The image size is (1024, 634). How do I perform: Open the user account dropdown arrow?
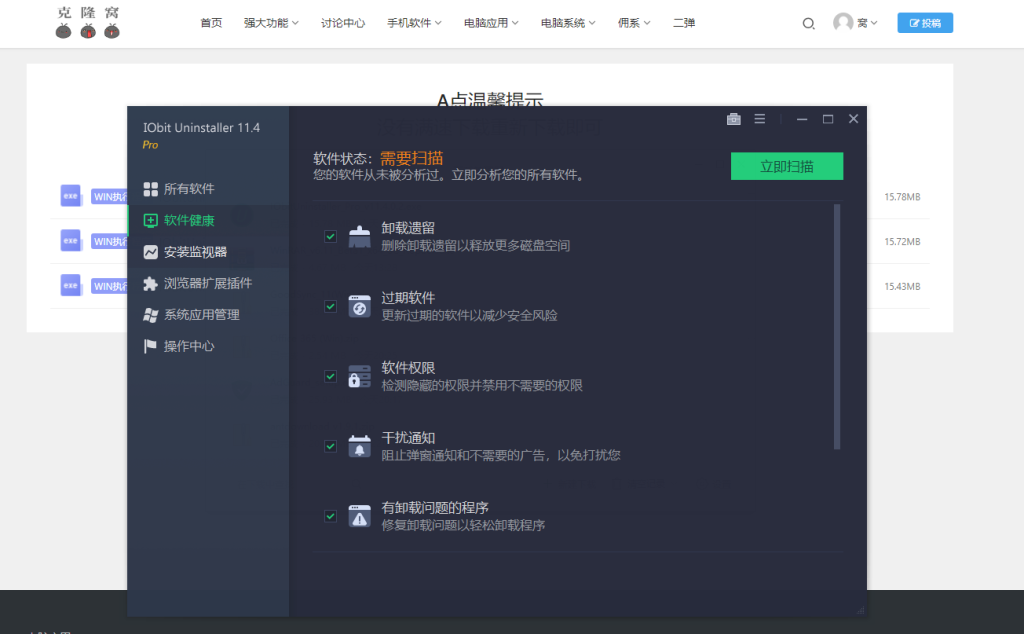coord(874,23)
